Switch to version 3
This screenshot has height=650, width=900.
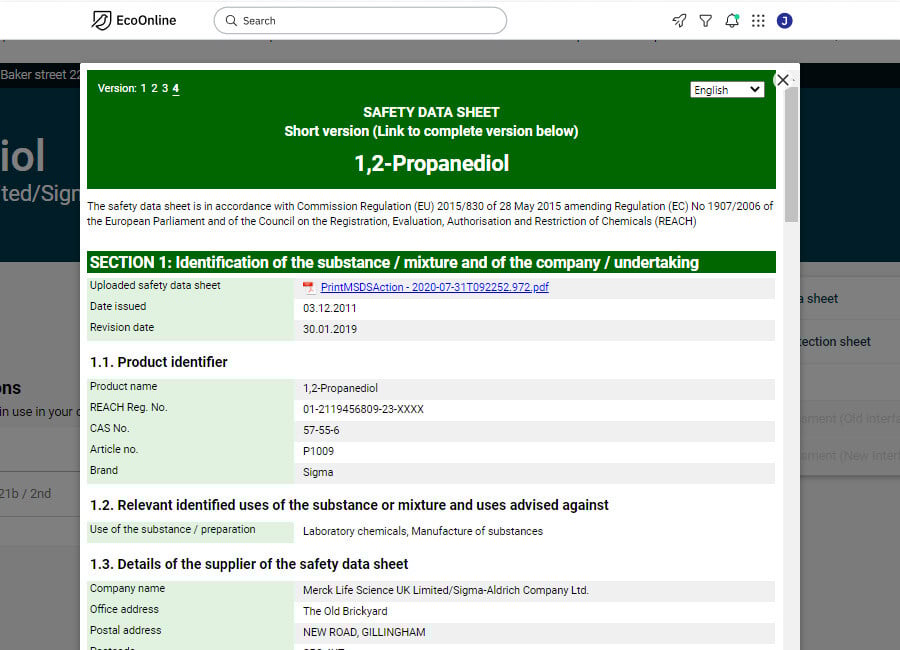[x=165, y=88]
